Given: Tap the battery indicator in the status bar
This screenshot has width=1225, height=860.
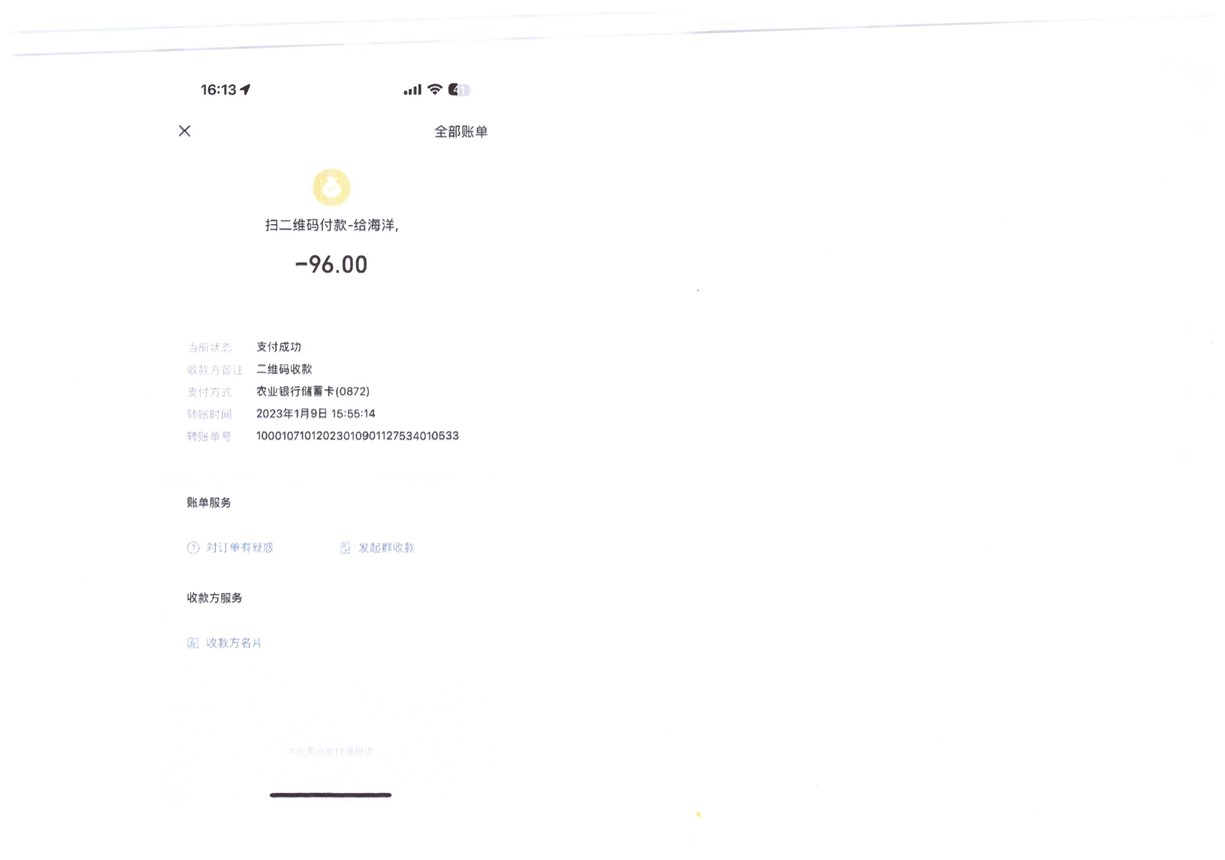Looking at the screenshot, I should click(x=459, y=90).
